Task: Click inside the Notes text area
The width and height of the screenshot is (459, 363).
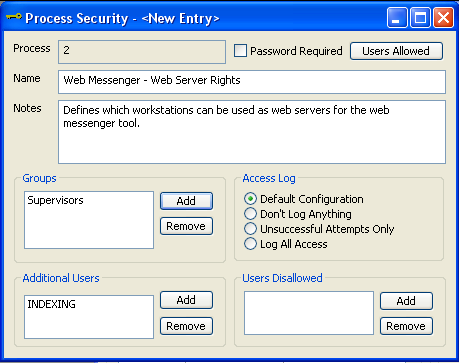Action: [252, 132]
